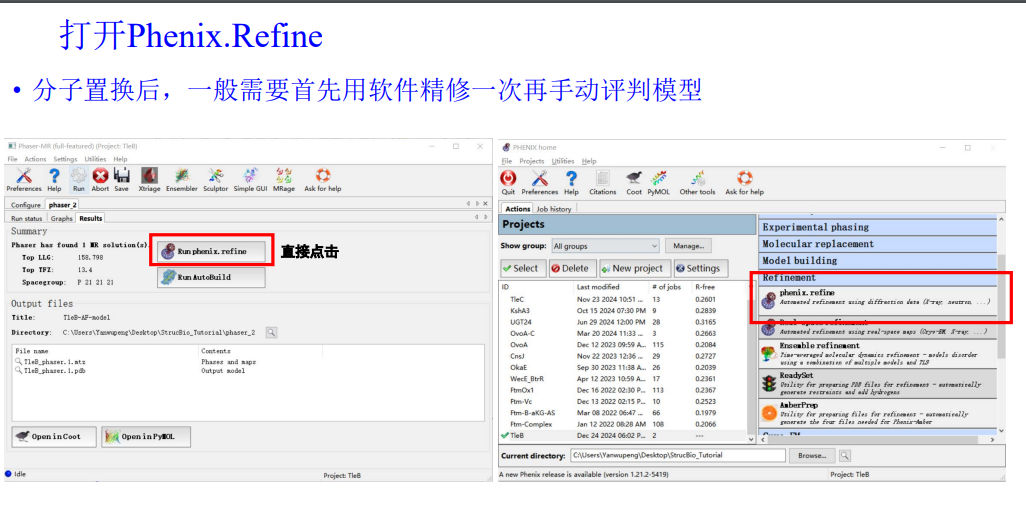Click Open in Coot button

[54, 436]
